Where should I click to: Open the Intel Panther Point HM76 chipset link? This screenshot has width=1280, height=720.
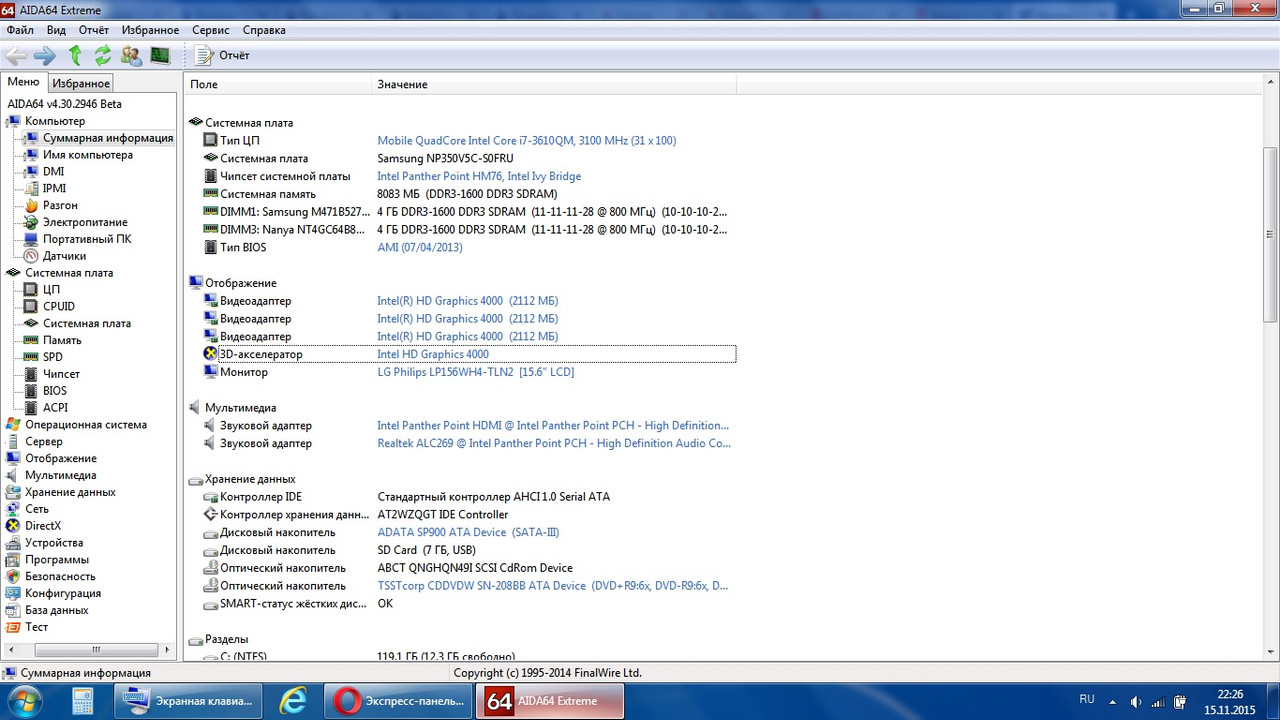[x=478, y=176]
